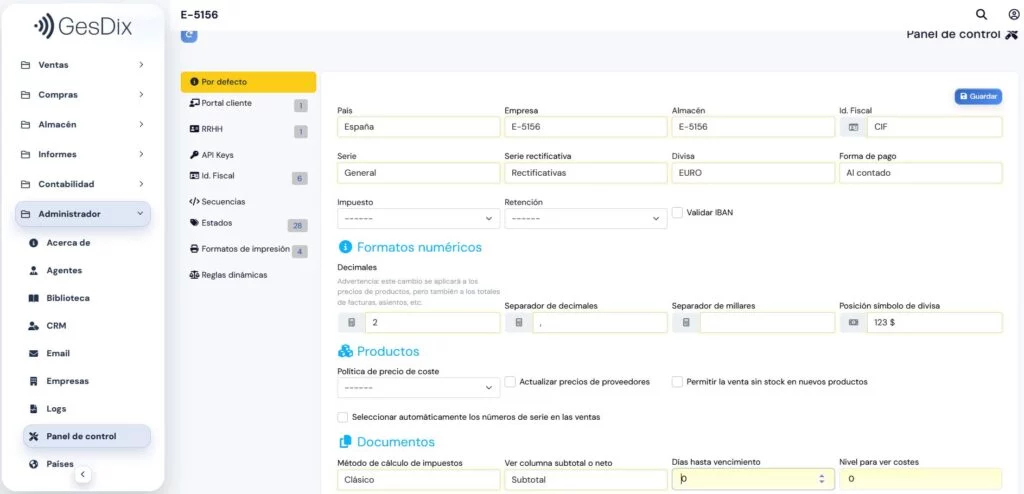
Task: Select the Por defecto tab
Action: pyautogui.click(x=248, y=82)
